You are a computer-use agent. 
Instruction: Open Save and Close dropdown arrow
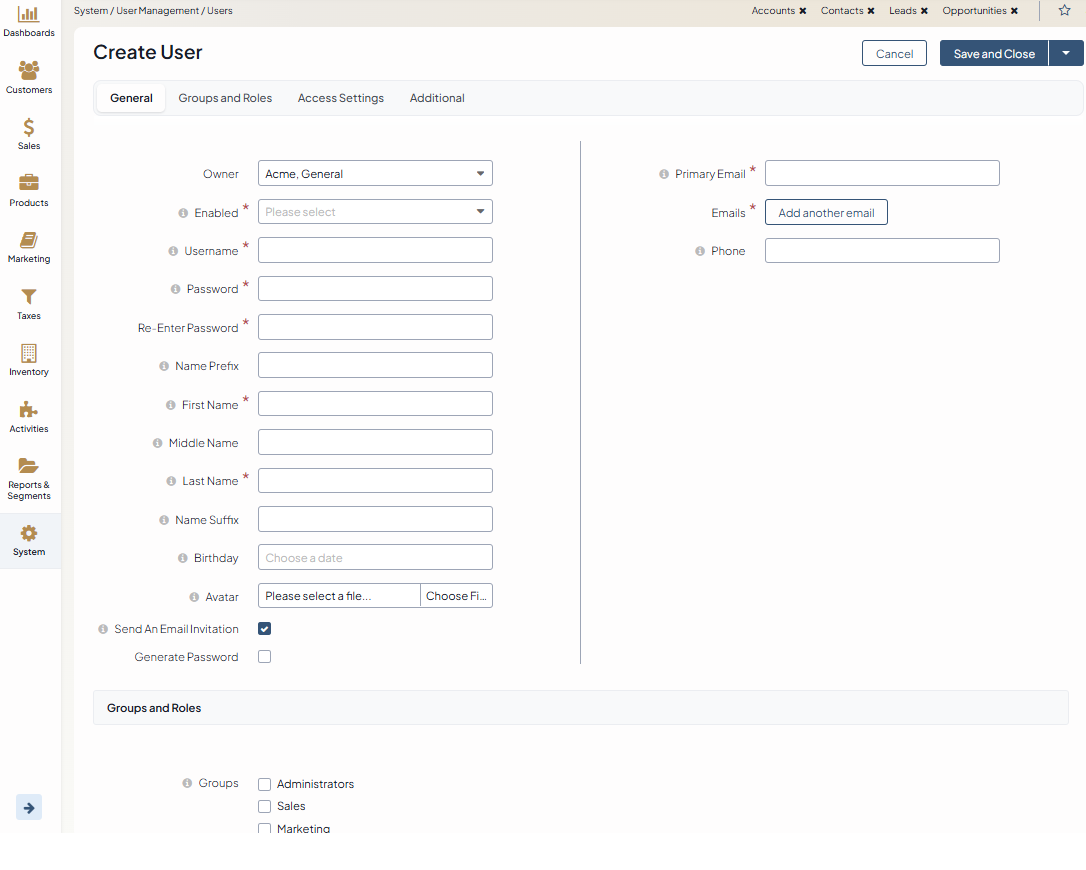[x=1066, y=53]
